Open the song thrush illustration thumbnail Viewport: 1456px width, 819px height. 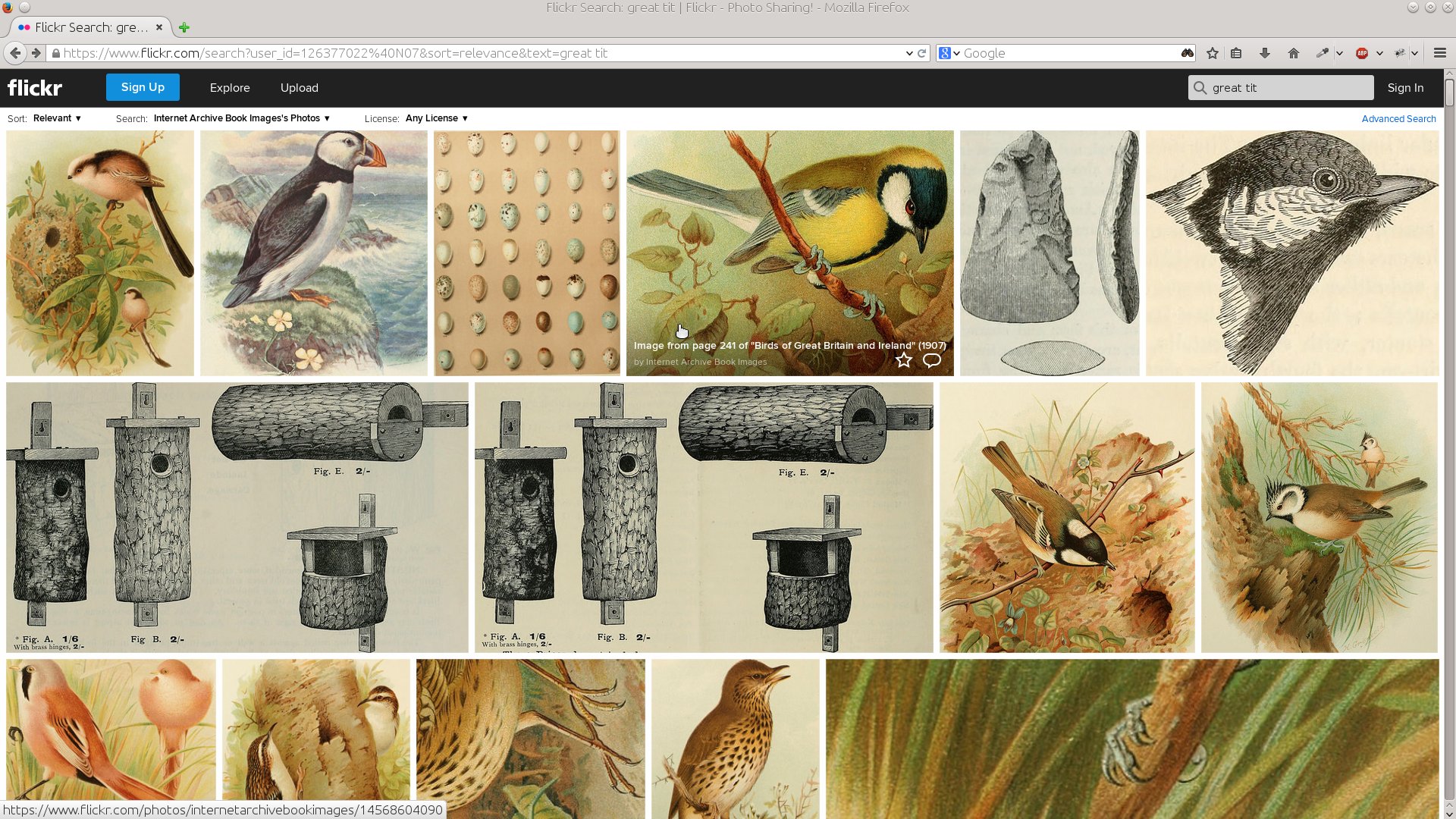736,739
